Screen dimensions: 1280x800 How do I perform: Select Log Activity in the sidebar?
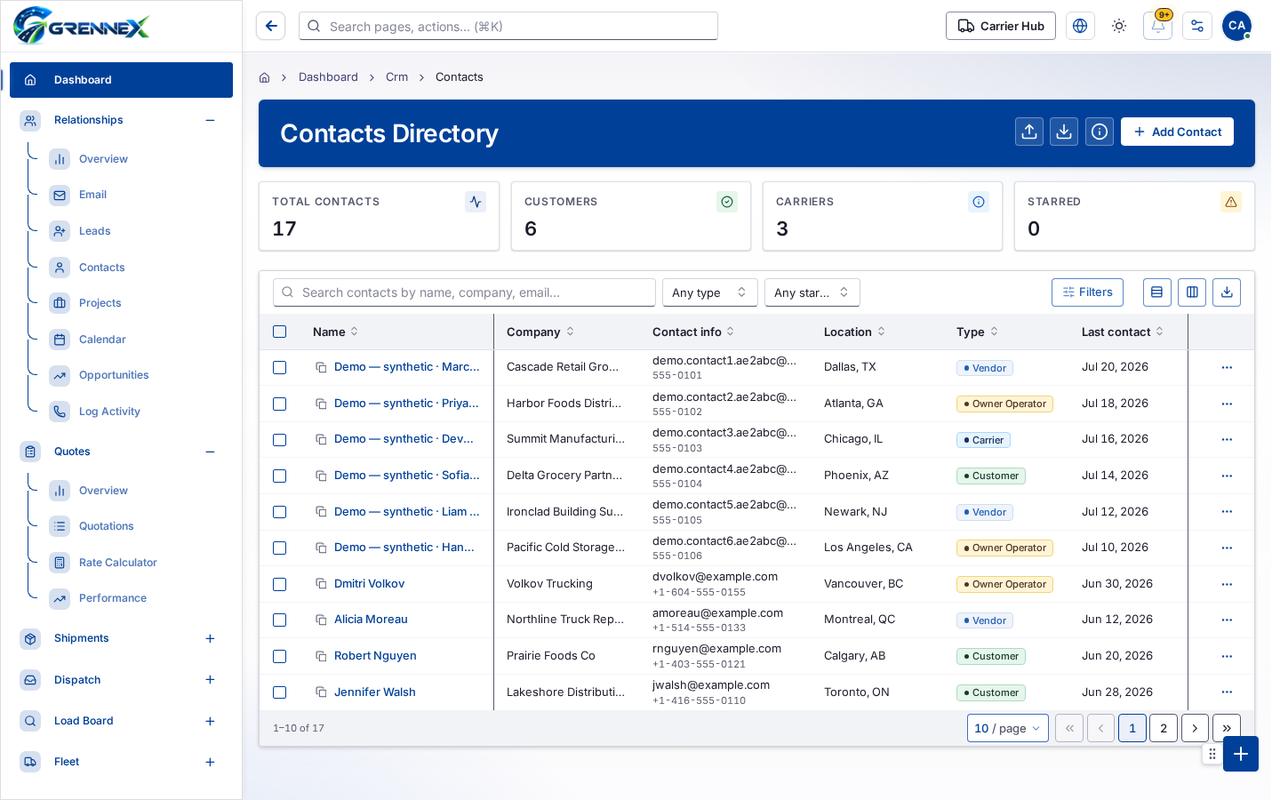[110, 411]
